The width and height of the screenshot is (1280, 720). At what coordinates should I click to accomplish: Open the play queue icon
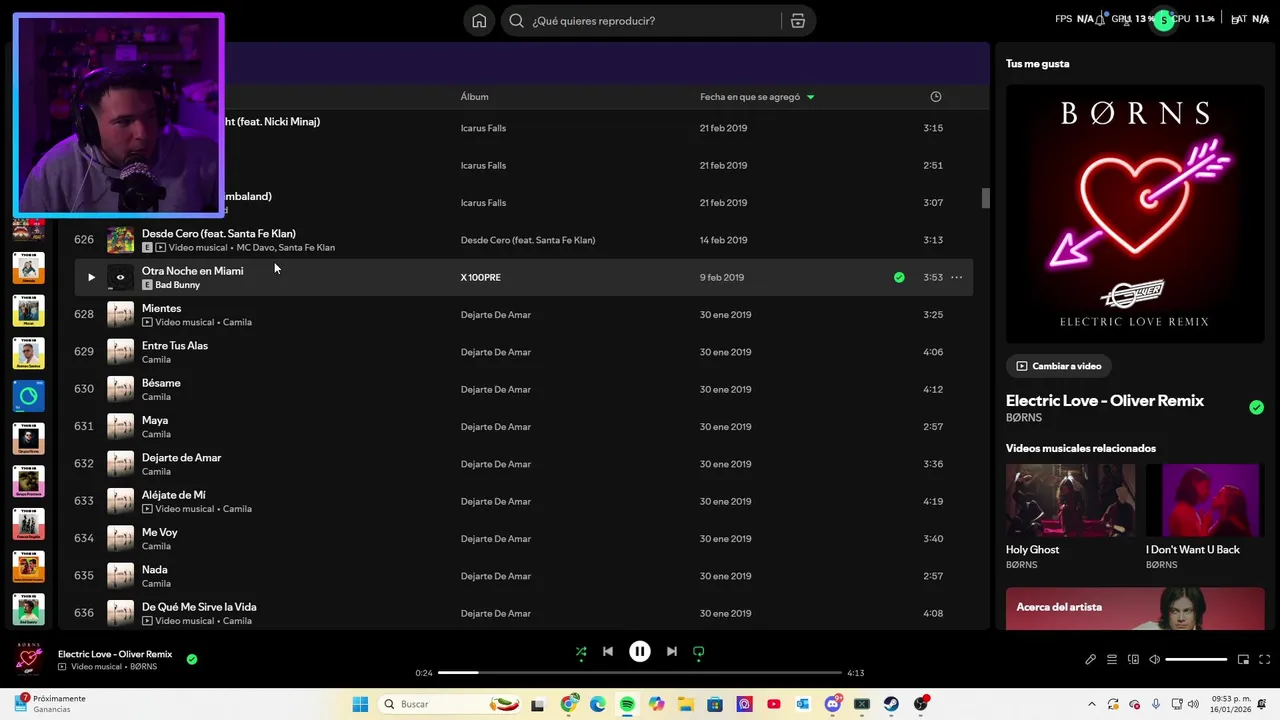(x=1112, y=660)
